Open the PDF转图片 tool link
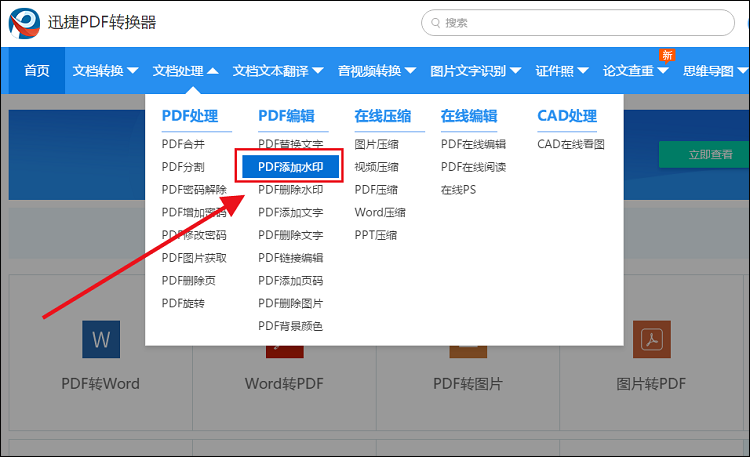750x457 pixels. coord(468,384)
